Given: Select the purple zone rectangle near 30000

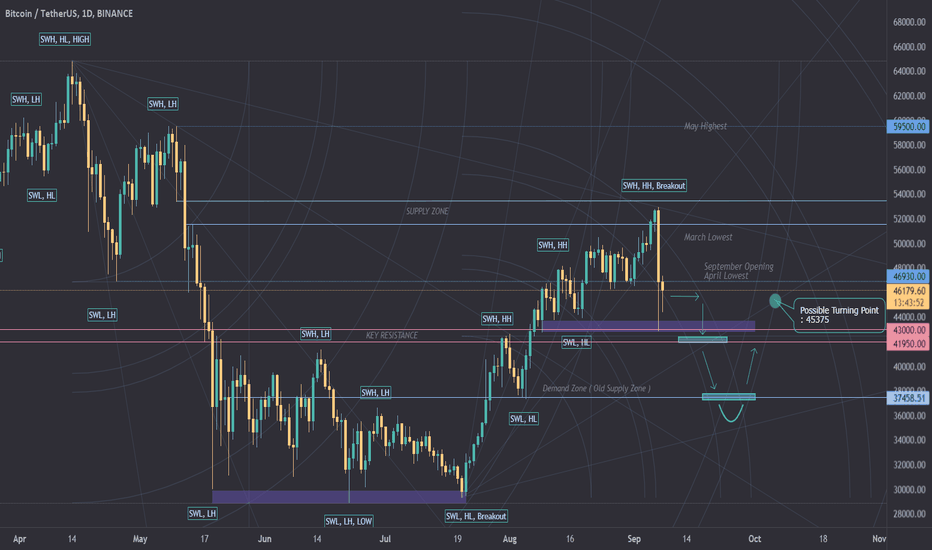Looking at the screenshot, I should pos(339,497).
